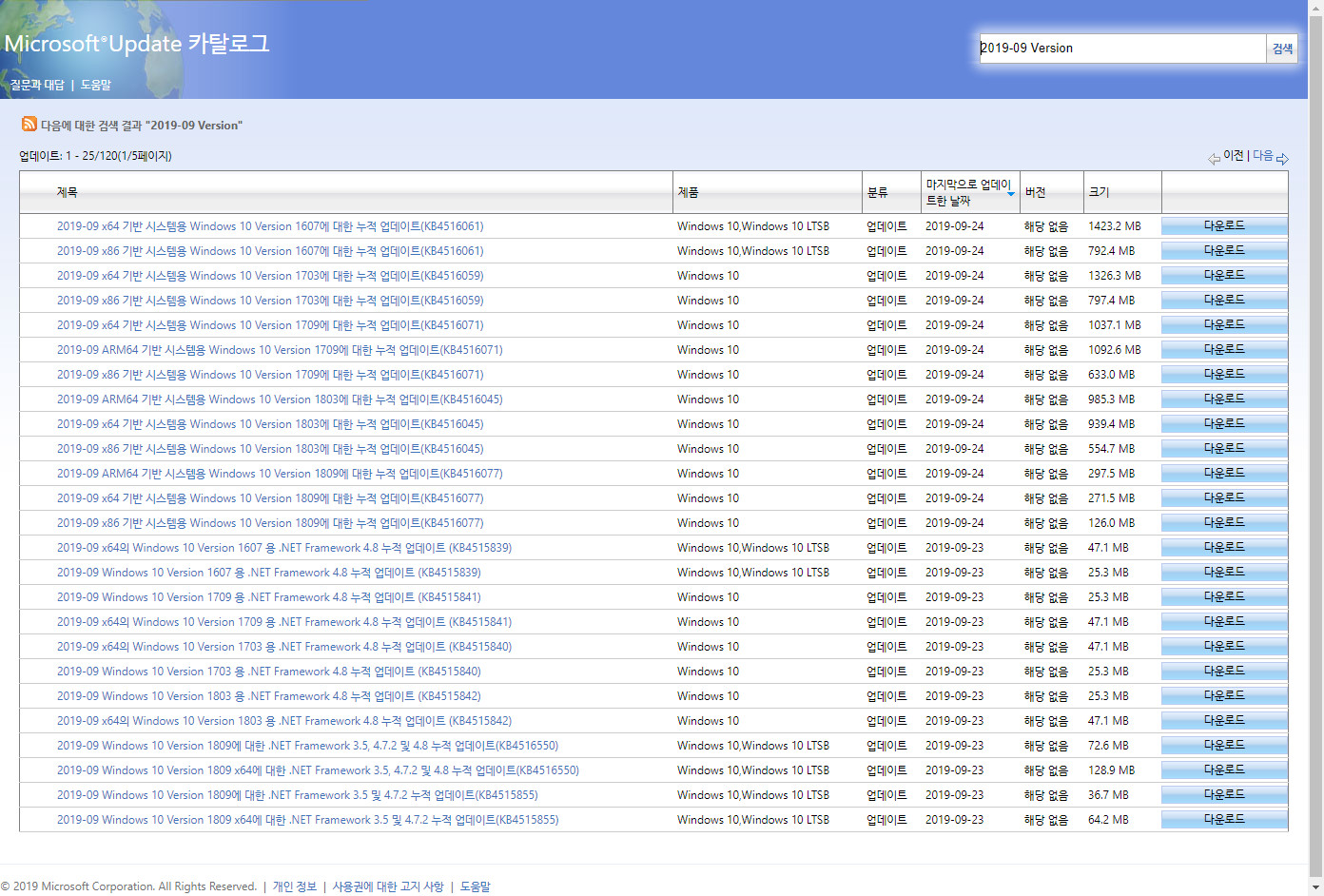This screenshot has height=896, width=1324.
Task: Sort by 마지막으로 업데이트한 날짜 header
Action: click(x=968, y=192)
